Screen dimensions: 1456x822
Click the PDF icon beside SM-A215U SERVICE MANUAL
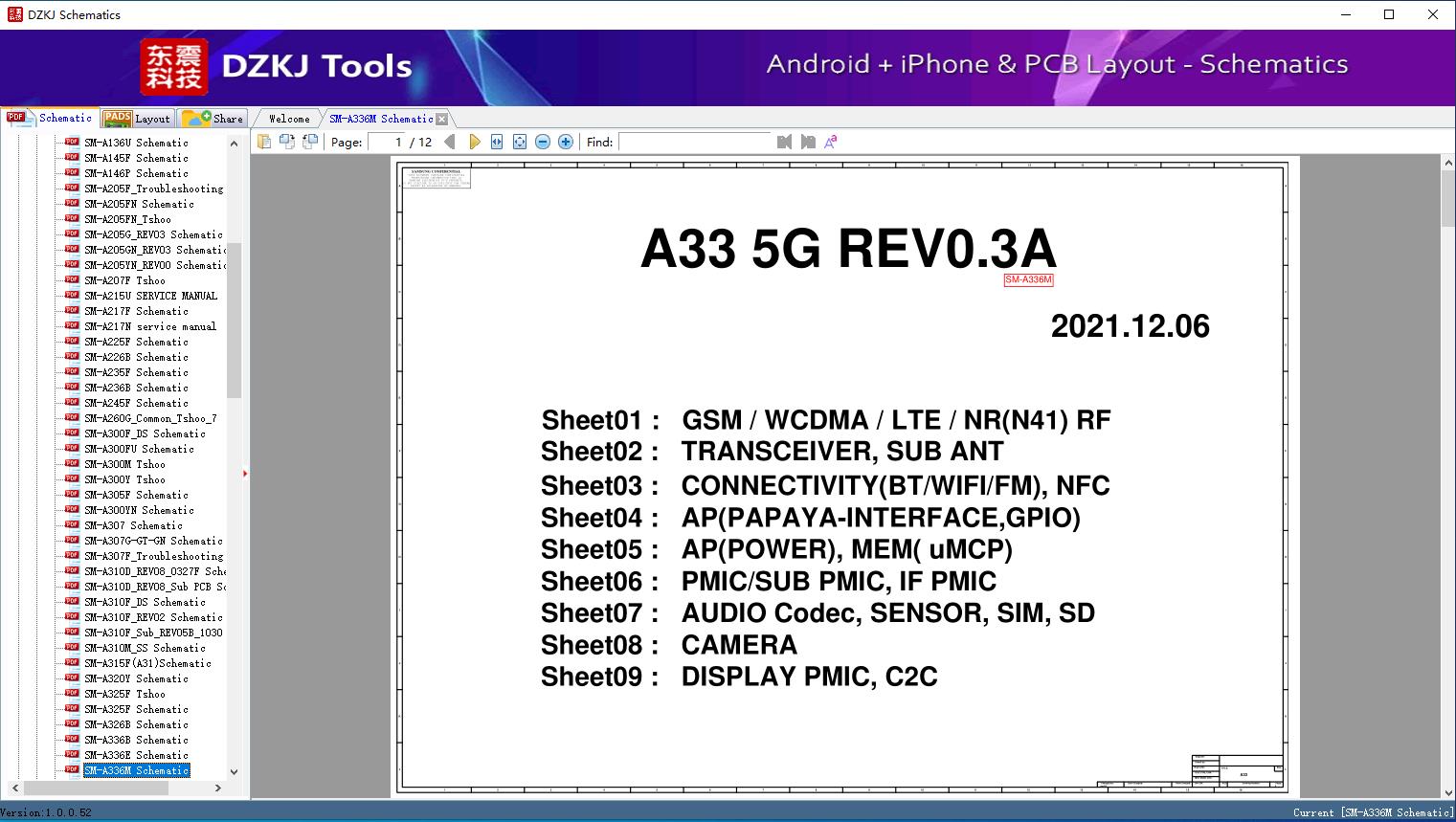click(x=72, y=296)
